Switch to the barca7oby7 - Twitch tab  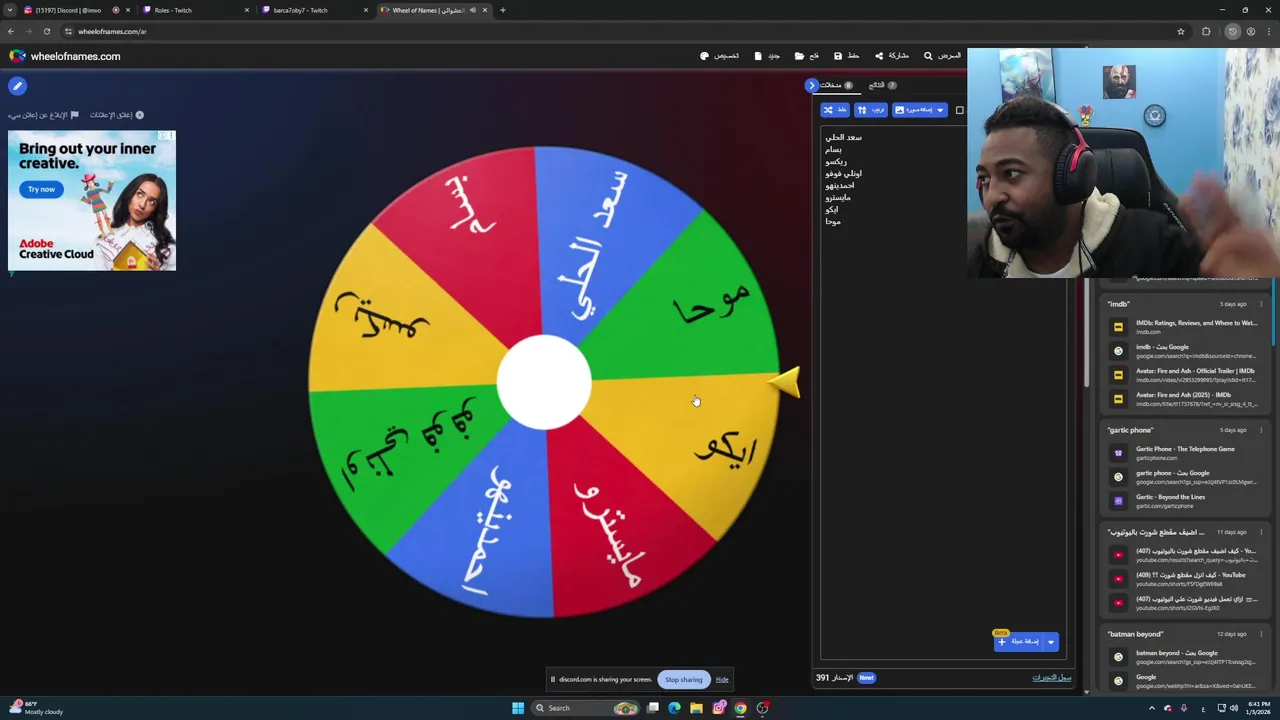tap(314, 10)
